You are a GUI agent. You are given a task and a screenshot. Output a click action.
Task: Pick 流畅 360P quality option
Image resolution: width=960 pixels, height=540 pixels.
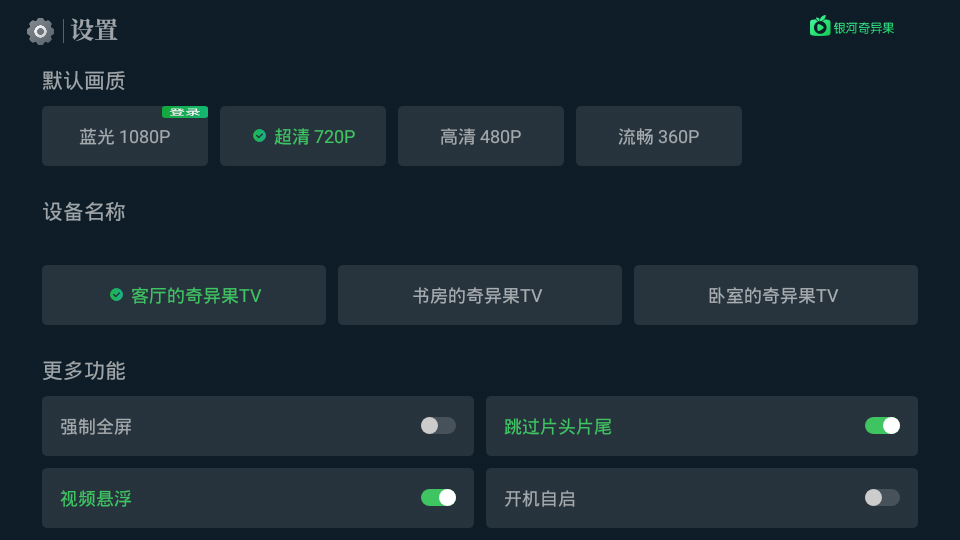(x=659, y=137)
